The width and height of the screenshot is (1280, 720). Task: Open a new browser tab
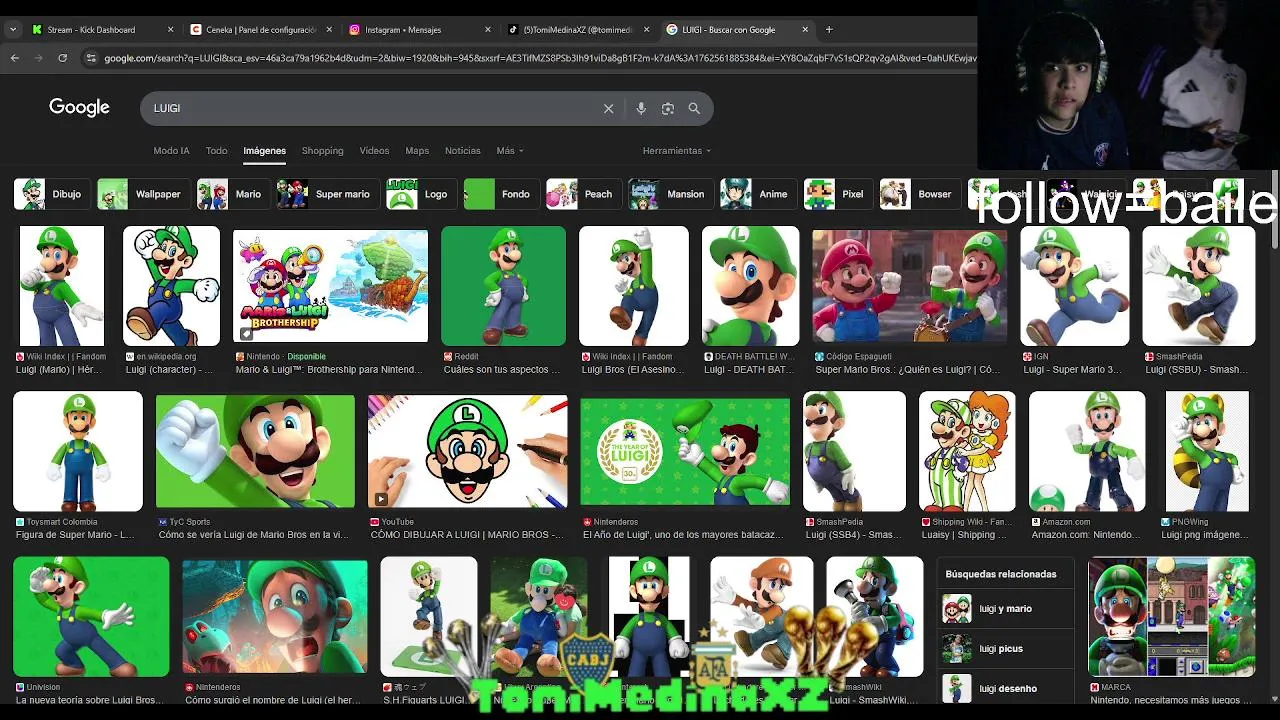click(829, 29)
